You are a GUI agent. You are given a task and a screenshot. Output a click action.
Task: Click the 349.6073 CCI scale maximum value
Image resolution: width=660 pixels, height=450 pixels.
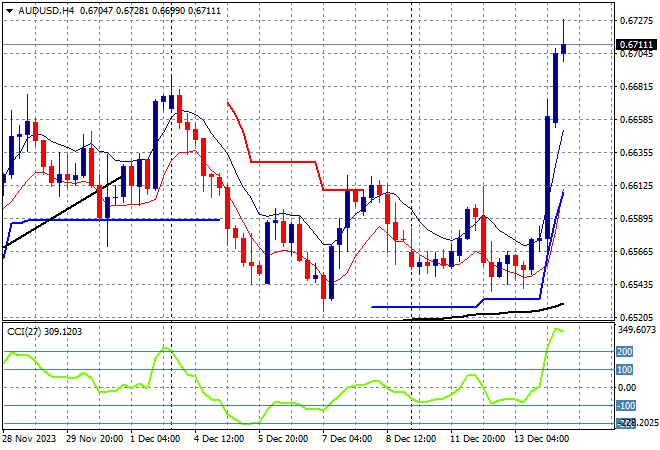(x=637, y=330)
